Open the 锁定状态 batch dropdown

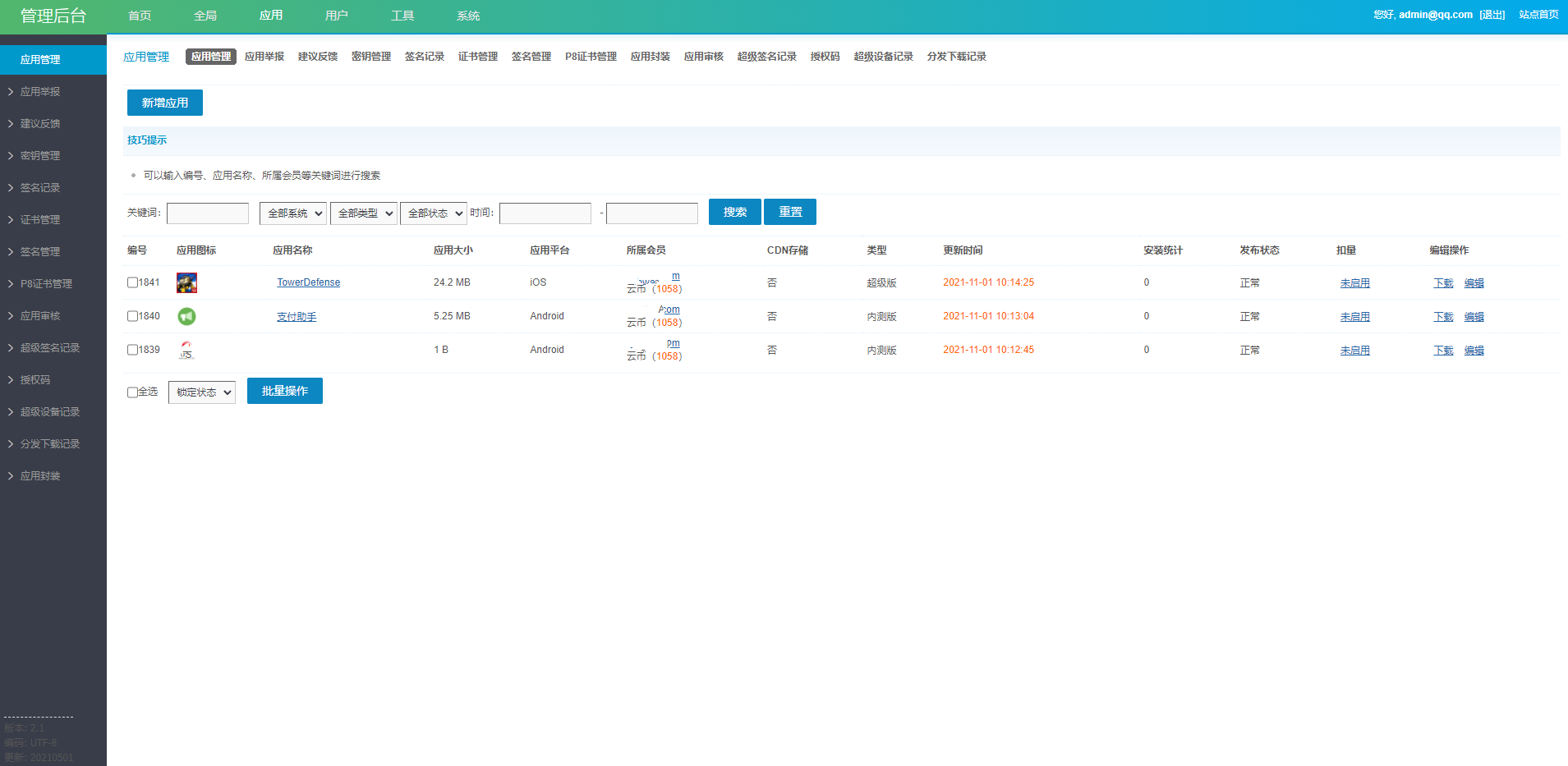tap(202, 392)
